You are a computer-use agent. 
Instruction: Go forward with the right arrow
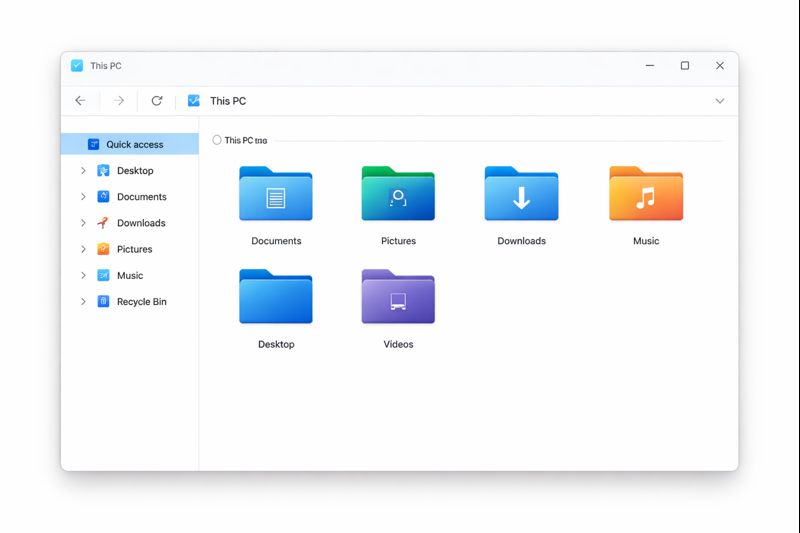(118, 100)
